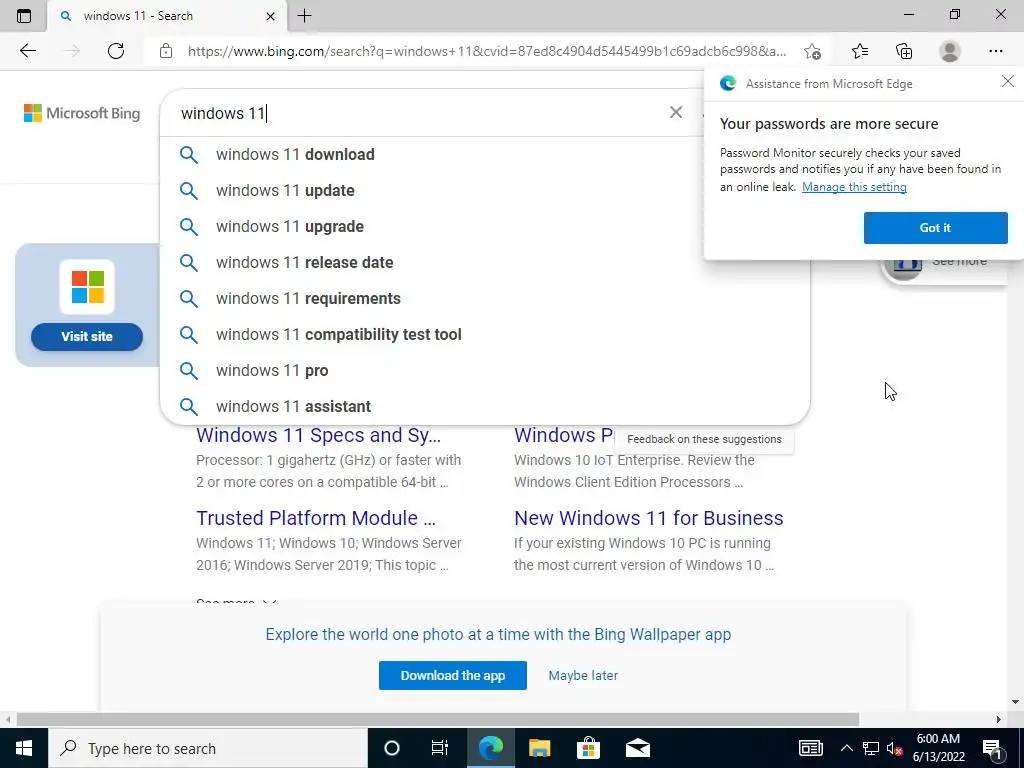Click the Microsoft logo tile above Visit site

tap(88, 287)
